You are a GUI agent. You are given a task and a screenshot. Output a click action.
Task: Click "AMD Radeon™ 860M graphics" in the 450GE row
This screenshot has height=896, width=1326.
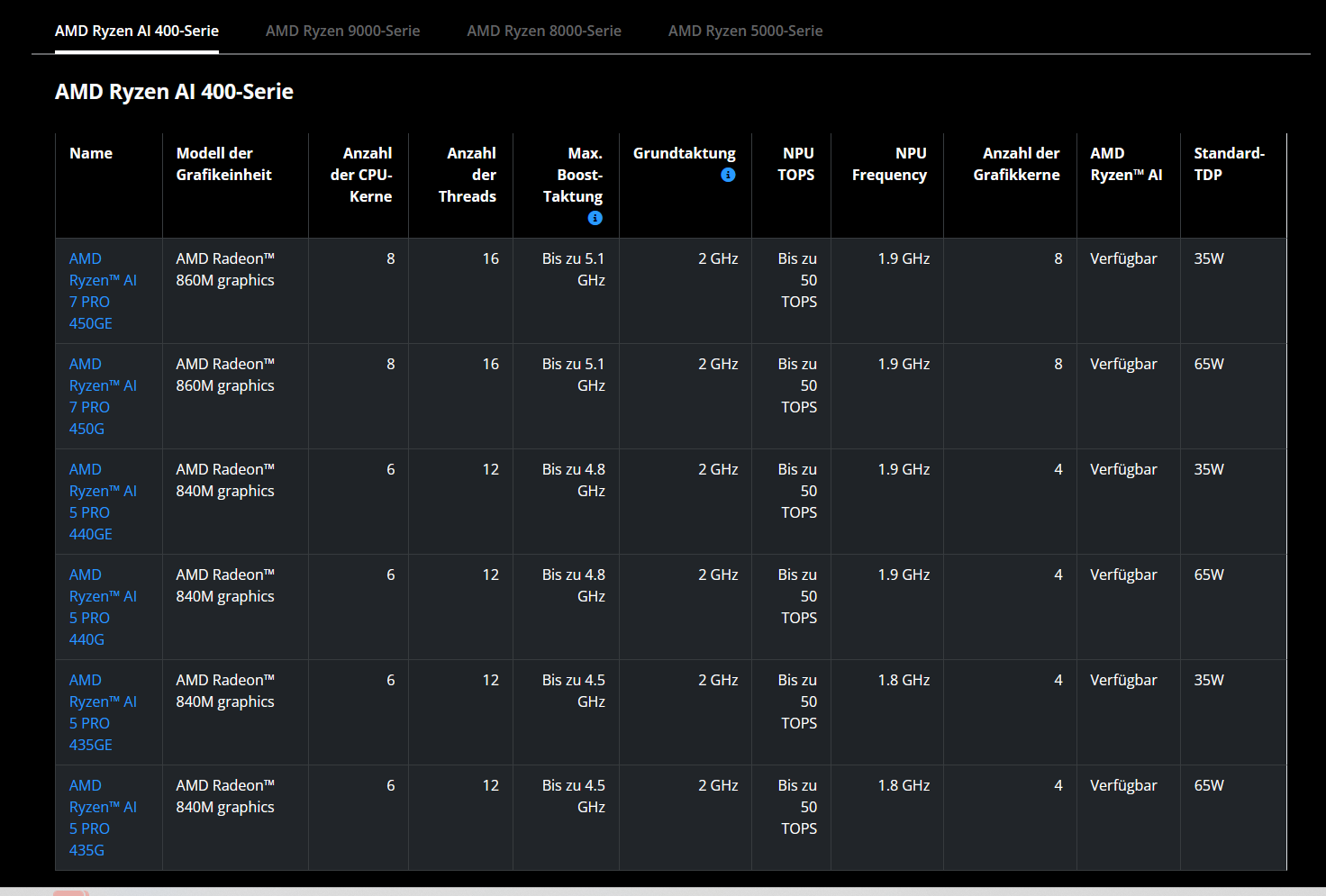(225, 269)
